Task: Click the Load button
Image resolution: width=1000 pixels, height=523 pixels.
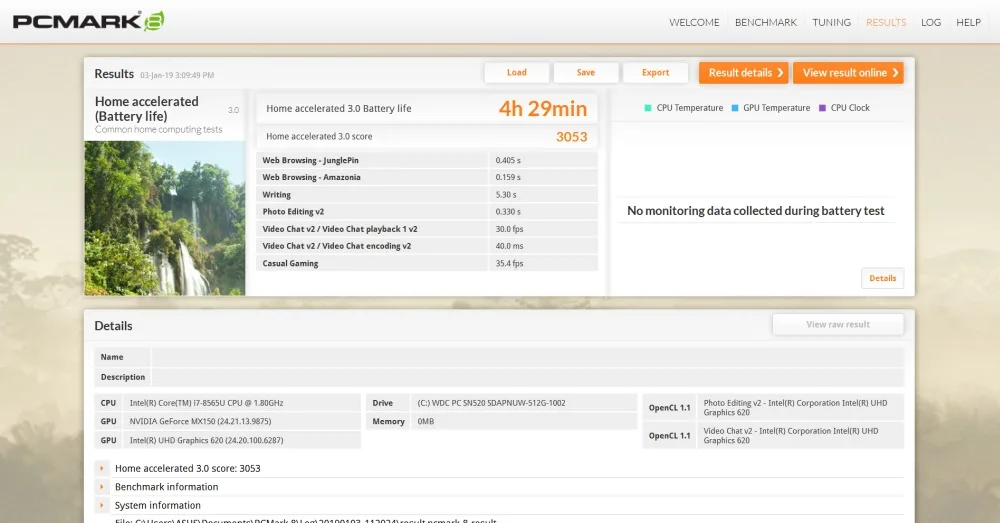Action: 517,73
